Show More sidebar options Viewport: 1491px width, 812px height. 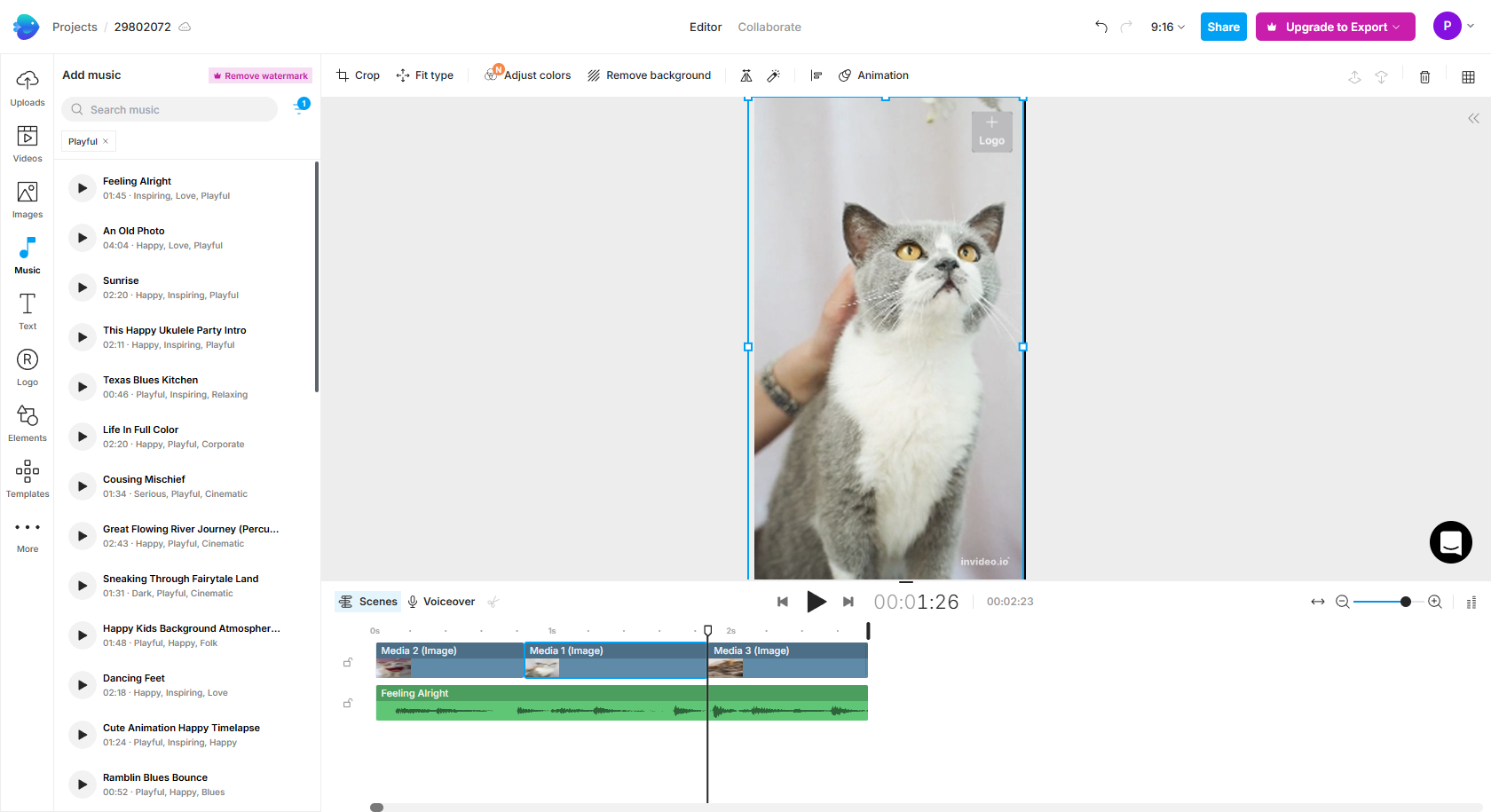(x=28, y=536)
